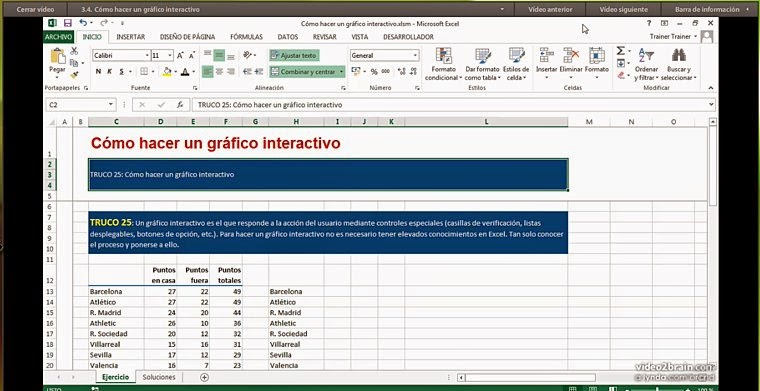Click the Formato cells icon
The height and width of the screenshot is (391, 760).
click(x=597, y=55)
